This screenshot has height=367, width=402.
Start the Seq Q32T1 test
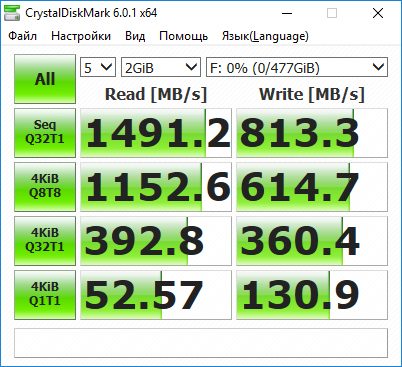click(45, 133)
